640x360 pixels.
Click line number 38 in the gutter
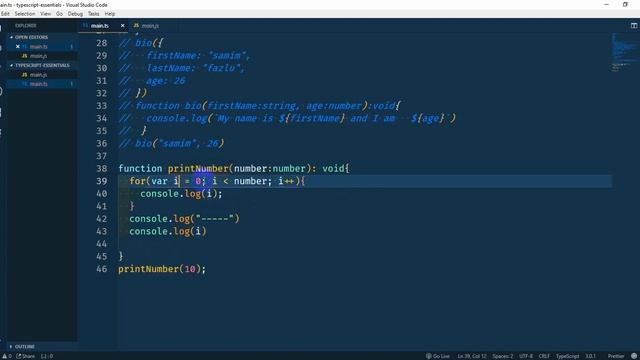pos(102,169)
